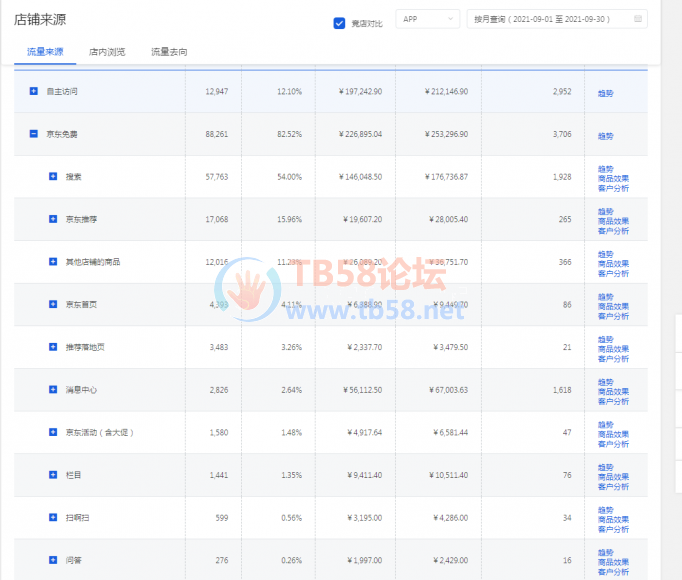Open 趋势 link for 自主访问
682x580 pixels.
click(x=605, y=93)
